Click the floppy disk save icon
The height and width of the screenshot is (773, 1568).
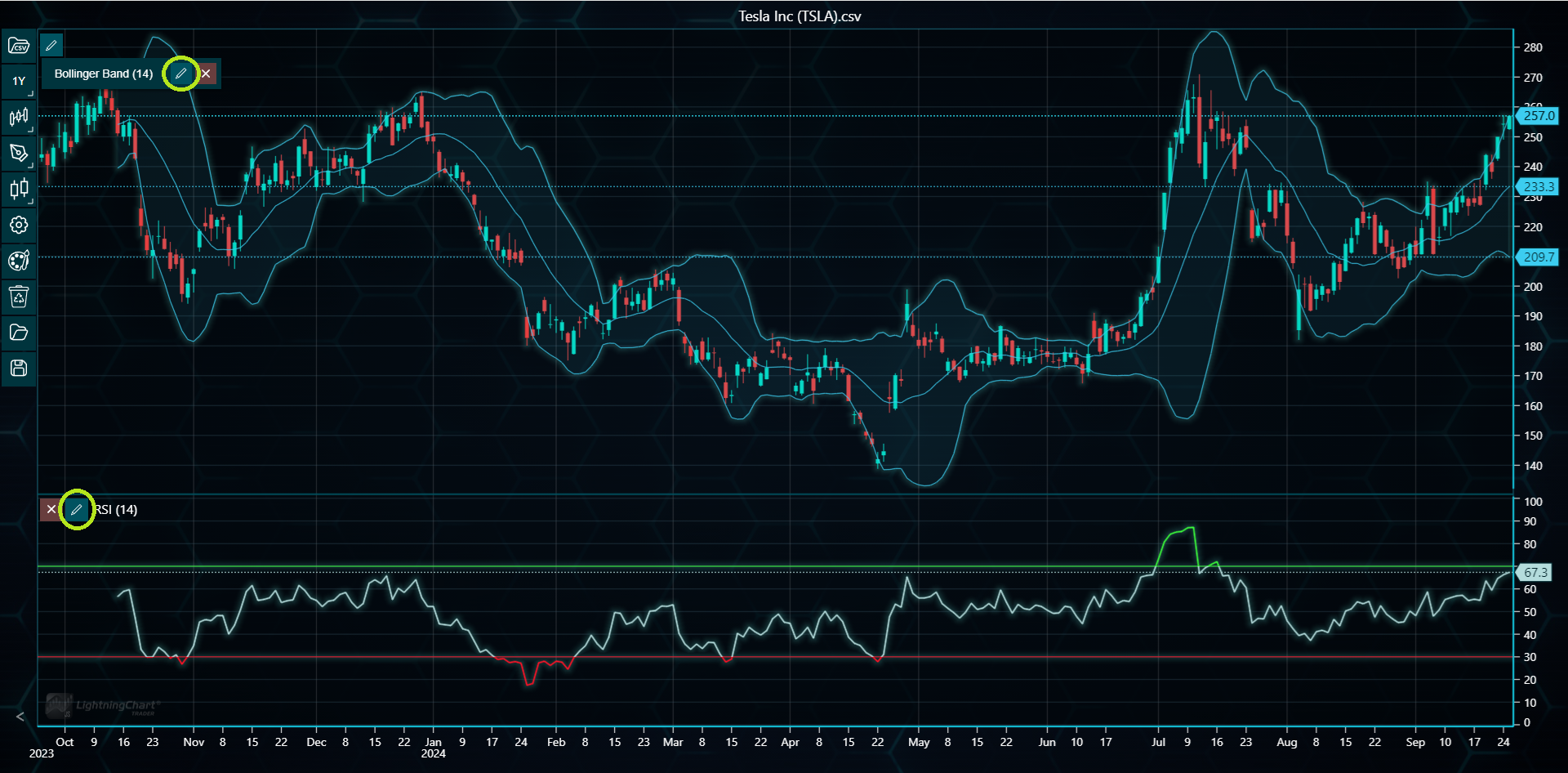(19, 368)
